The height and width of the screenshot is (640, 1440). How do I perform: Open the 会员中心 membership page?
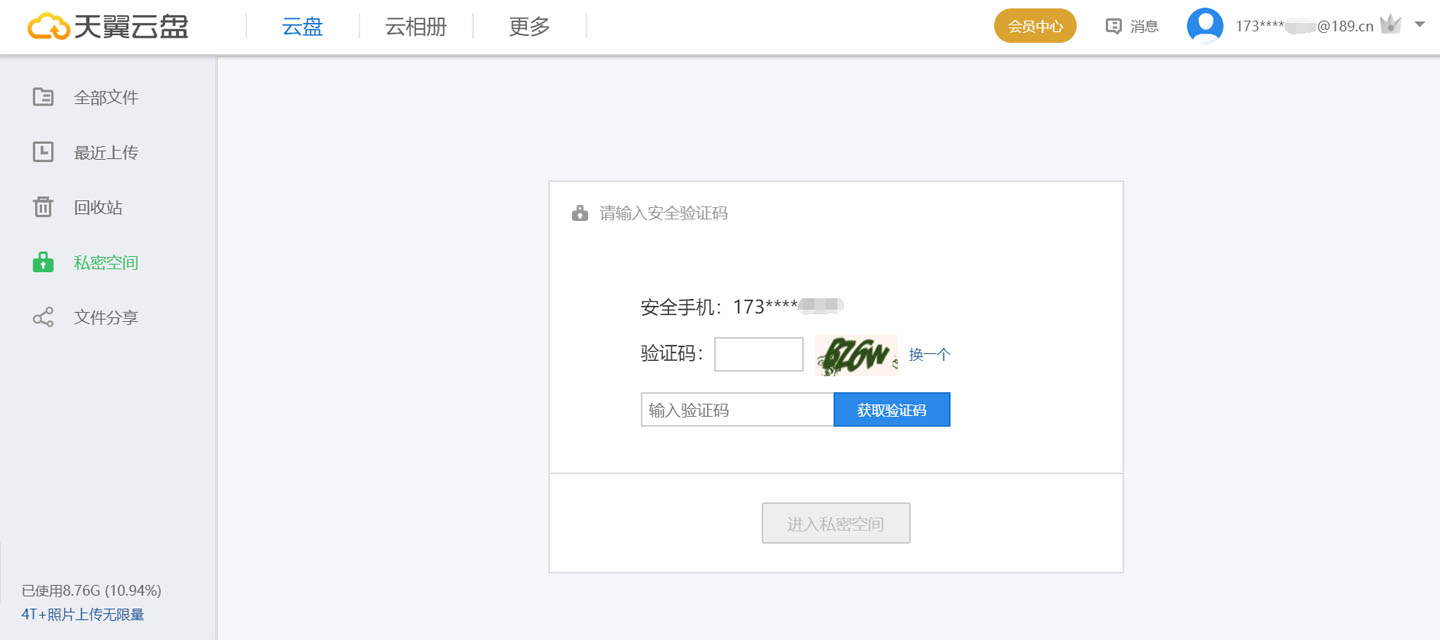(1035, 26)
